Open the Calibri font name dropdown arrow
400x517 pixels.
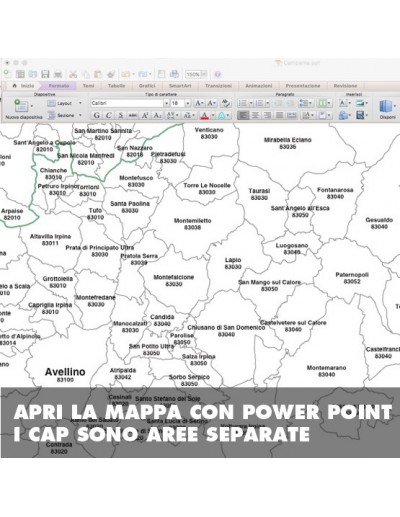[166, 103]
